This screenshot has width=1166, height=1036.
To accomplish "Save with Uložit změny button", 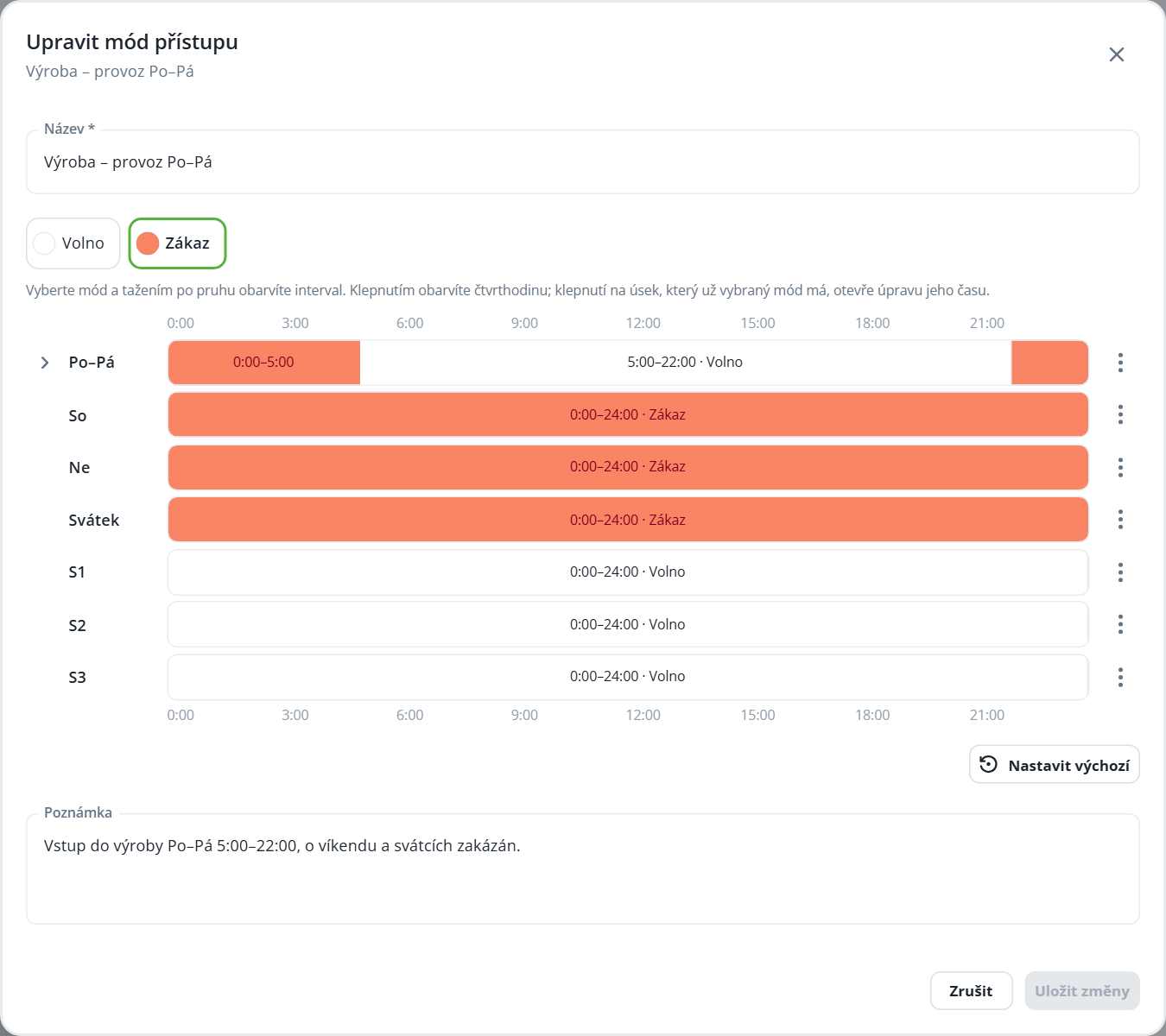I will [x=1082, y=991].
